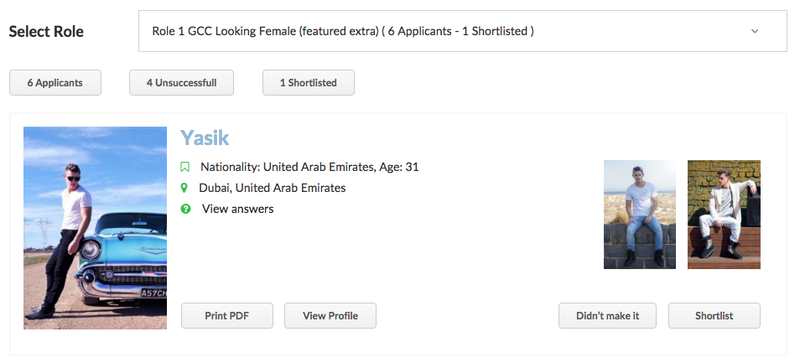Click the green question mark icon
The width and height of the screenshot is (800, 363).
coord(186,209)
